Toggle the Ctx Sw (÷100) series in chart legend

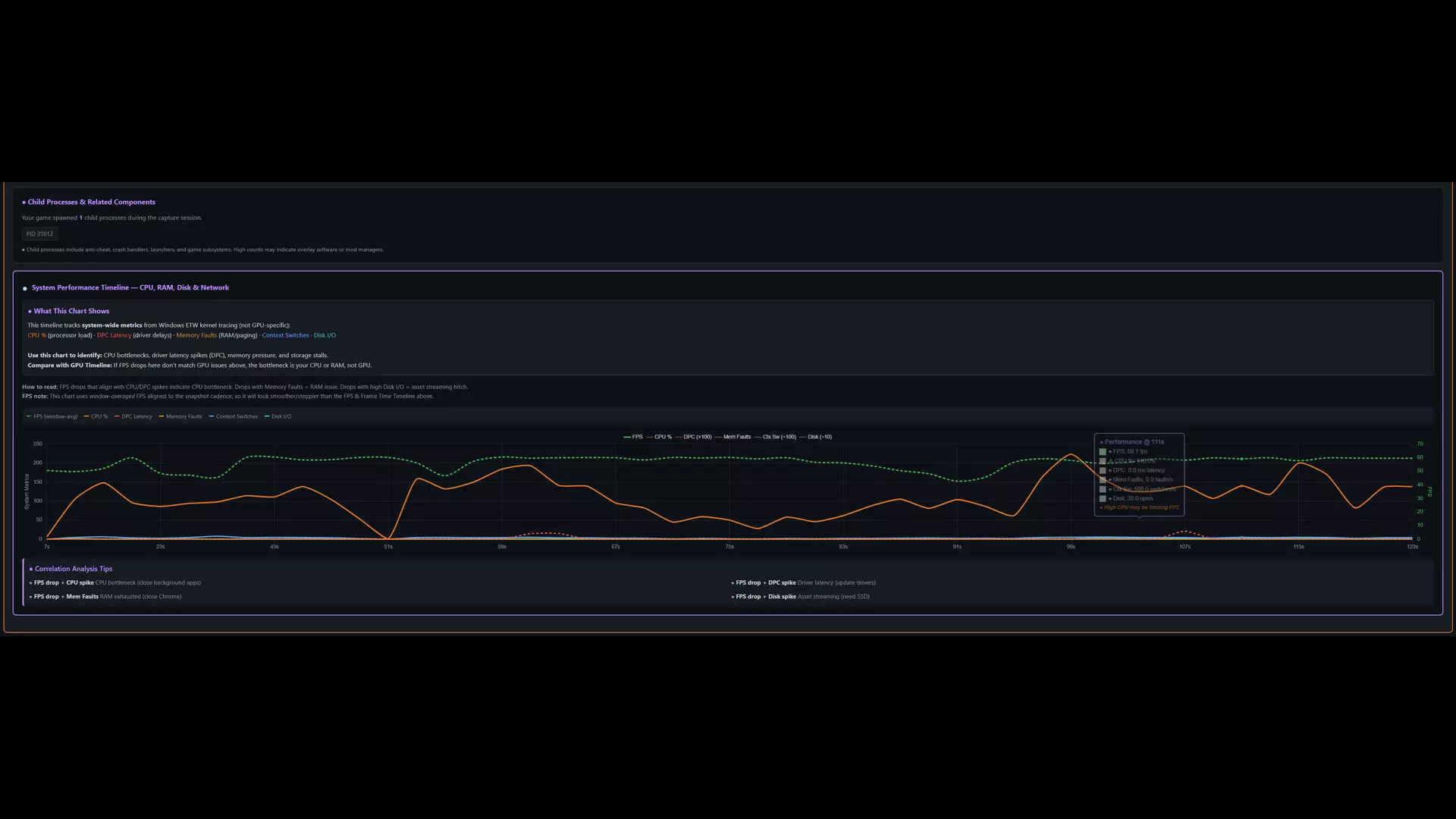(775, 437)
